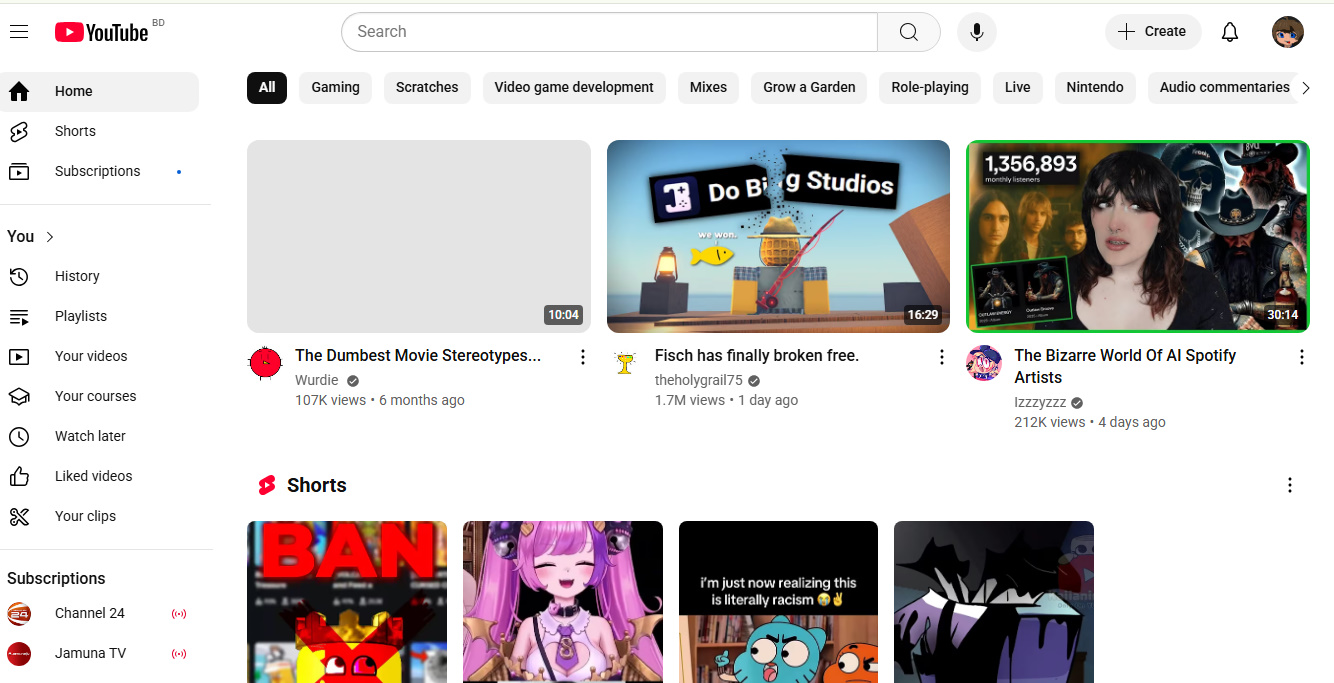The width and height of the screenshot is (1334, 683).
Task: Open the 1,356,893 monthly listeners thumbnail
Action: pos(1138,236)
